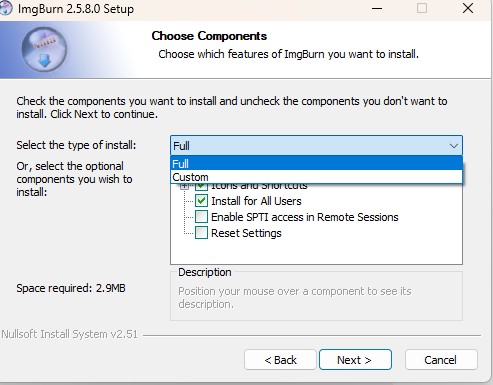Click the ImgBurn title bar app icon
493x385 pixels.
5,8
